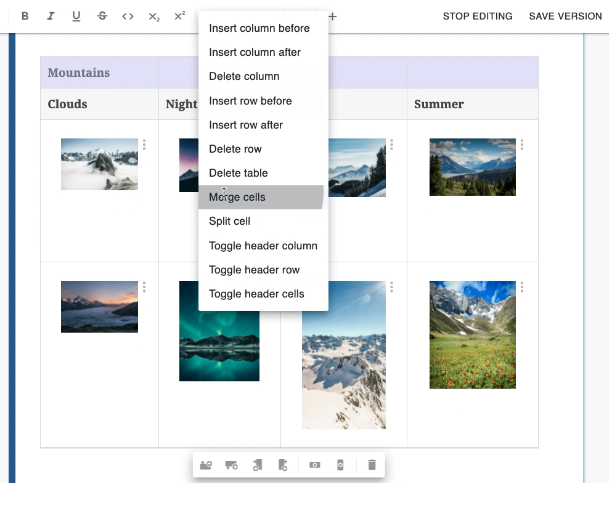Viewport: 609px width, 506px height.
Task: Apply superscript formatting
Action: click(179, 16)
